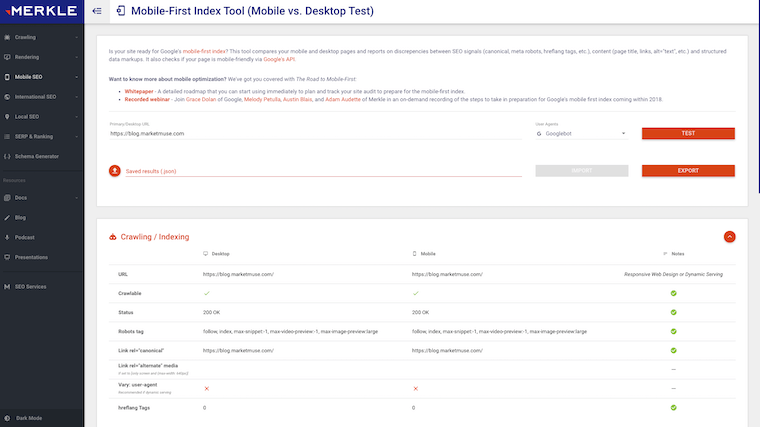
Task: Click the Crawling sidebar icon
Action: 7,37
